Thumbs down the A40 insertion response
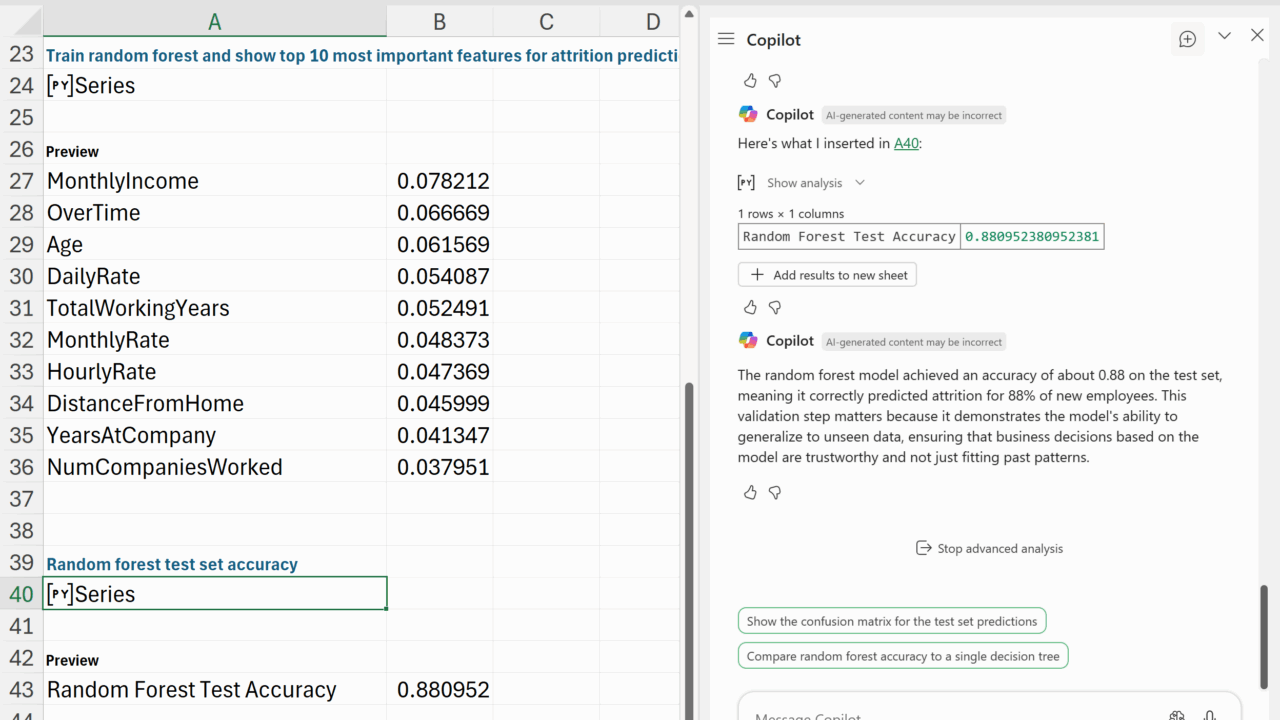This screenshot has width=1280, height=720. 775,307
